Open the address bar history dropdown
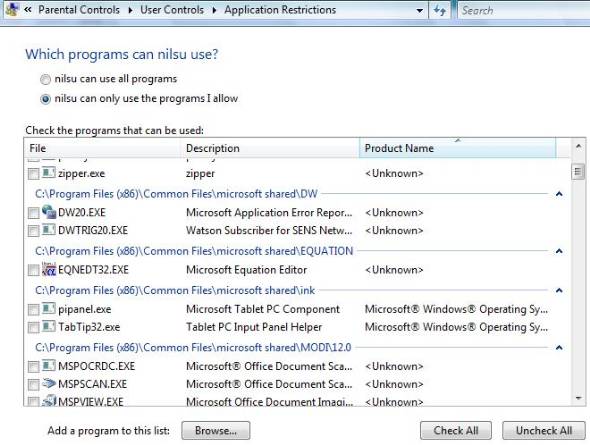 420,11
